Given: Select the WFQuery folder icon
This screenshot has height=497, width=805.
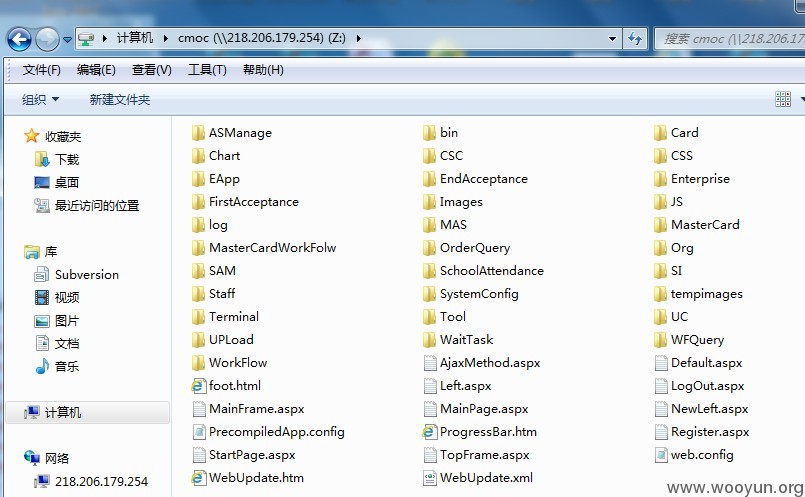Looking at the screenshot, I should (x=660, y=340).
